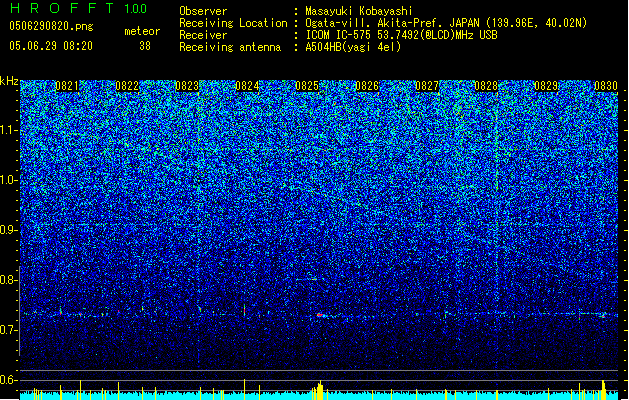Click the 0829 time marker label
629x400 pixels.
(546, 86)
